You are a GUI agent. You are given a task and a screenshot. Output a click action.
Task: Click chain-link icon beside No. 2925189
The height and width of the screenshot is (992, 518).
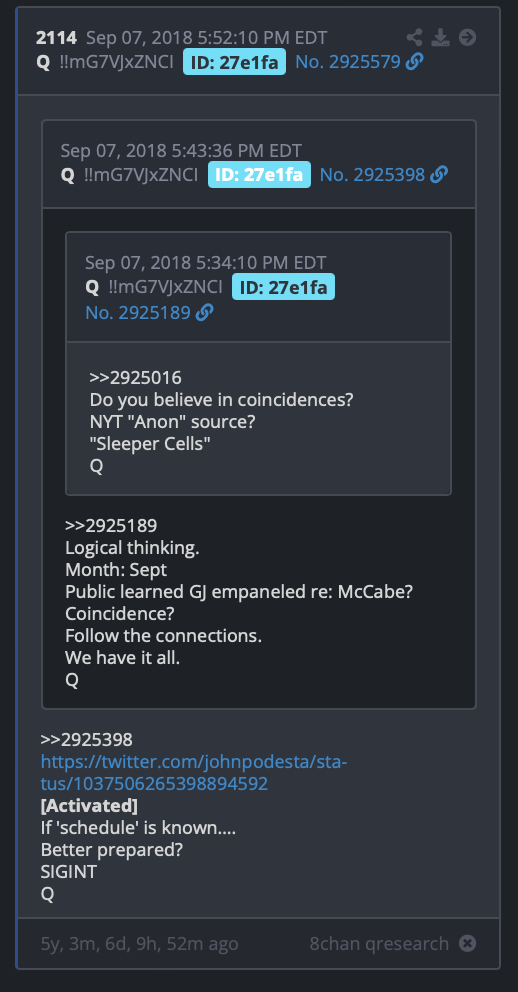[x=204, y=312]
